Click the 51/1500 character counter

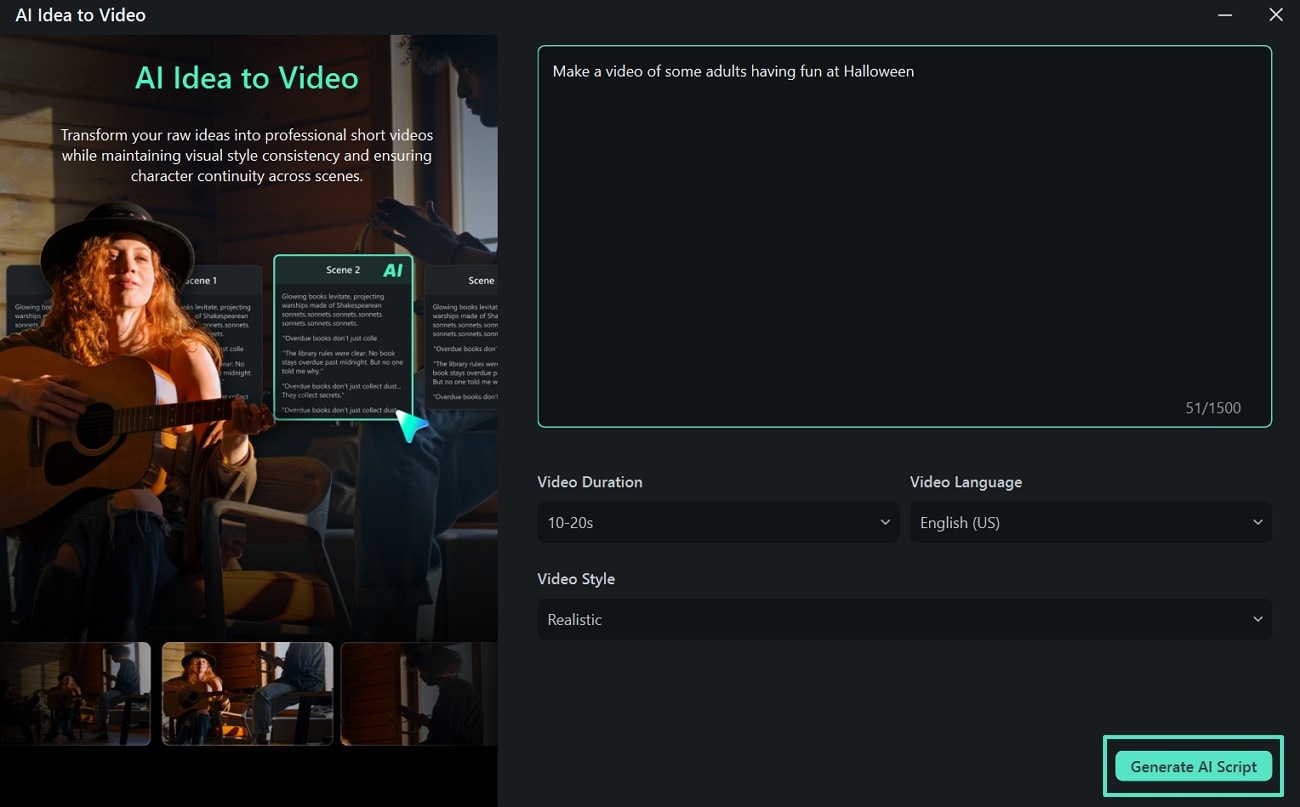point(1213,407)
